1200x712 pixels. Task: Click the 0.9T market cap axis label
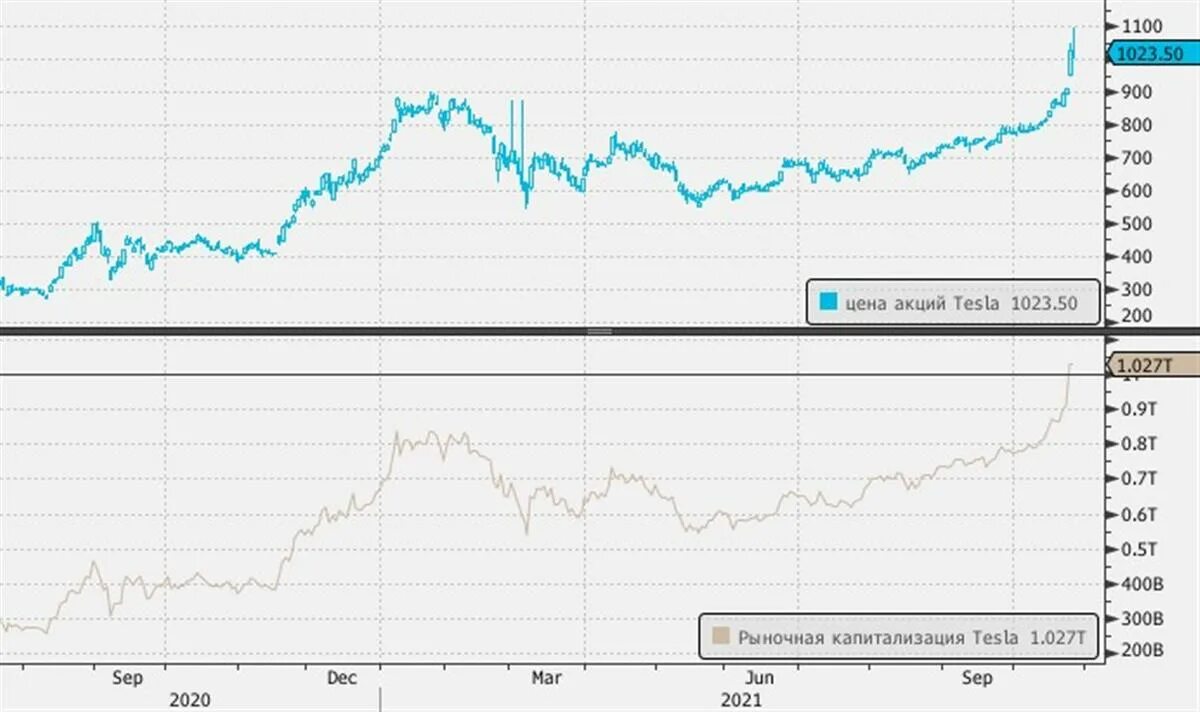[x=1137, y=409]
